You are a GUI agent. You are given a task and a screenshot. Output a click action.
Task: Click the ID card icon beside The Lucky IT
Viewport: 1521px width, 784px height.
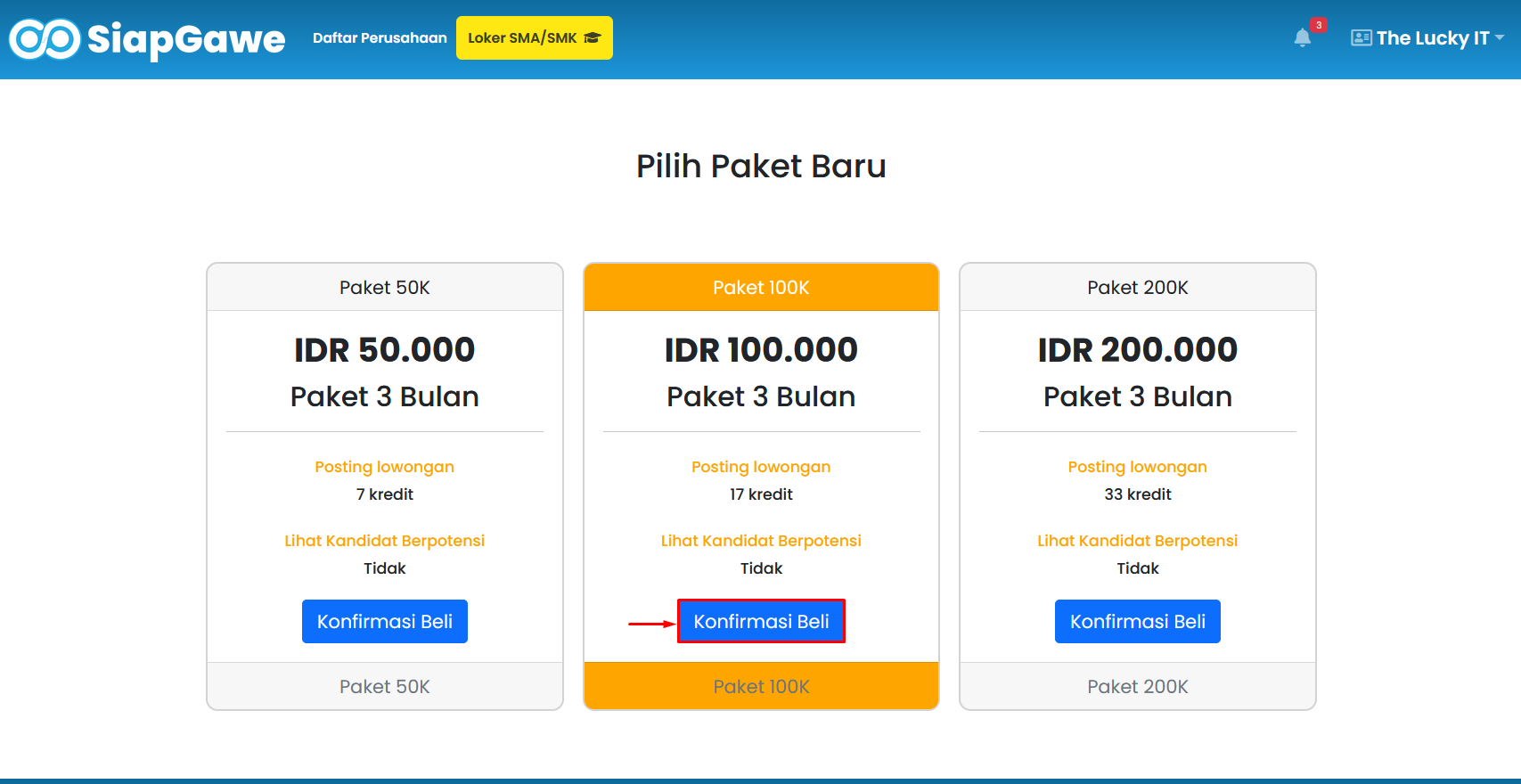[1361, 37]
